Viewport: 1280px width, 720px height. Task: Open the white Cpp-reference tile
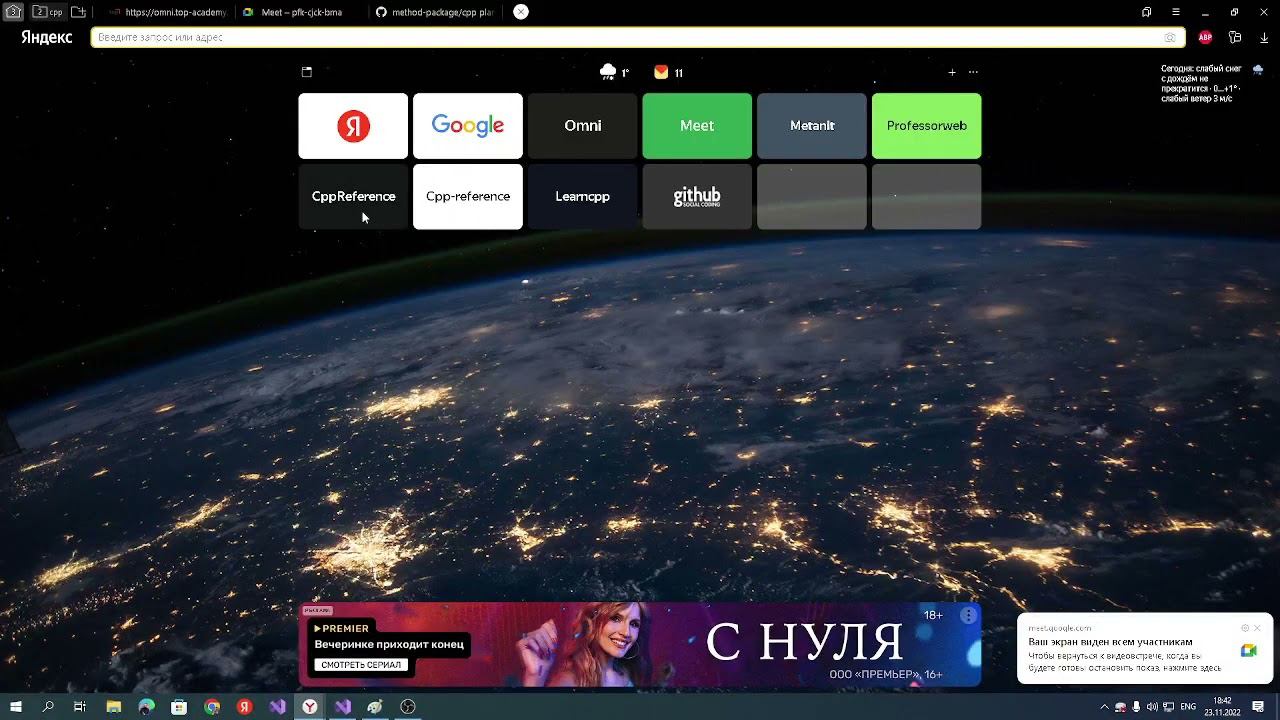pyautogui.click(x=468, y=197)
